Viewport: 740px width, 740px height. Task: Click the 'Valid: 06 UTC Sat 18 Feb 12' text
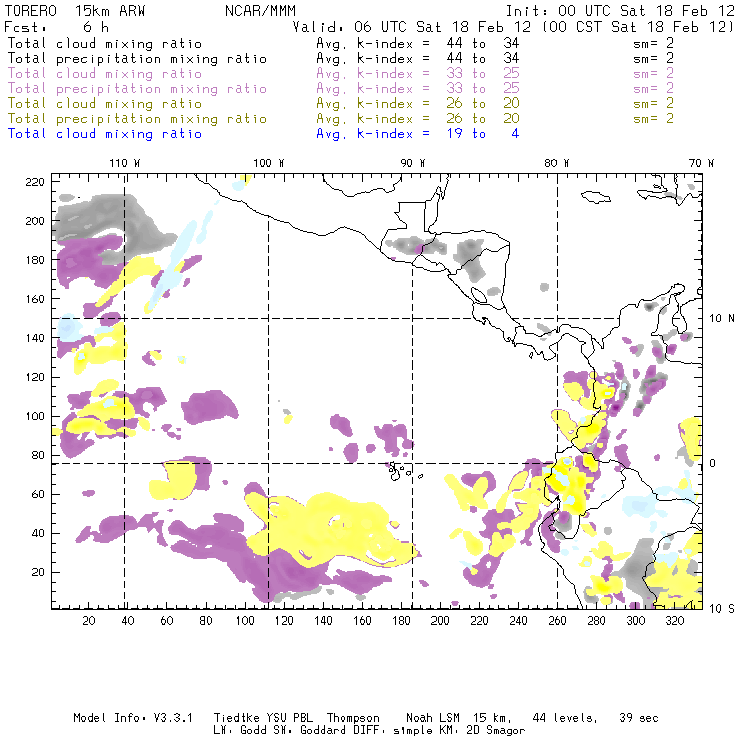pyautogui.click(x=412, y=27)
